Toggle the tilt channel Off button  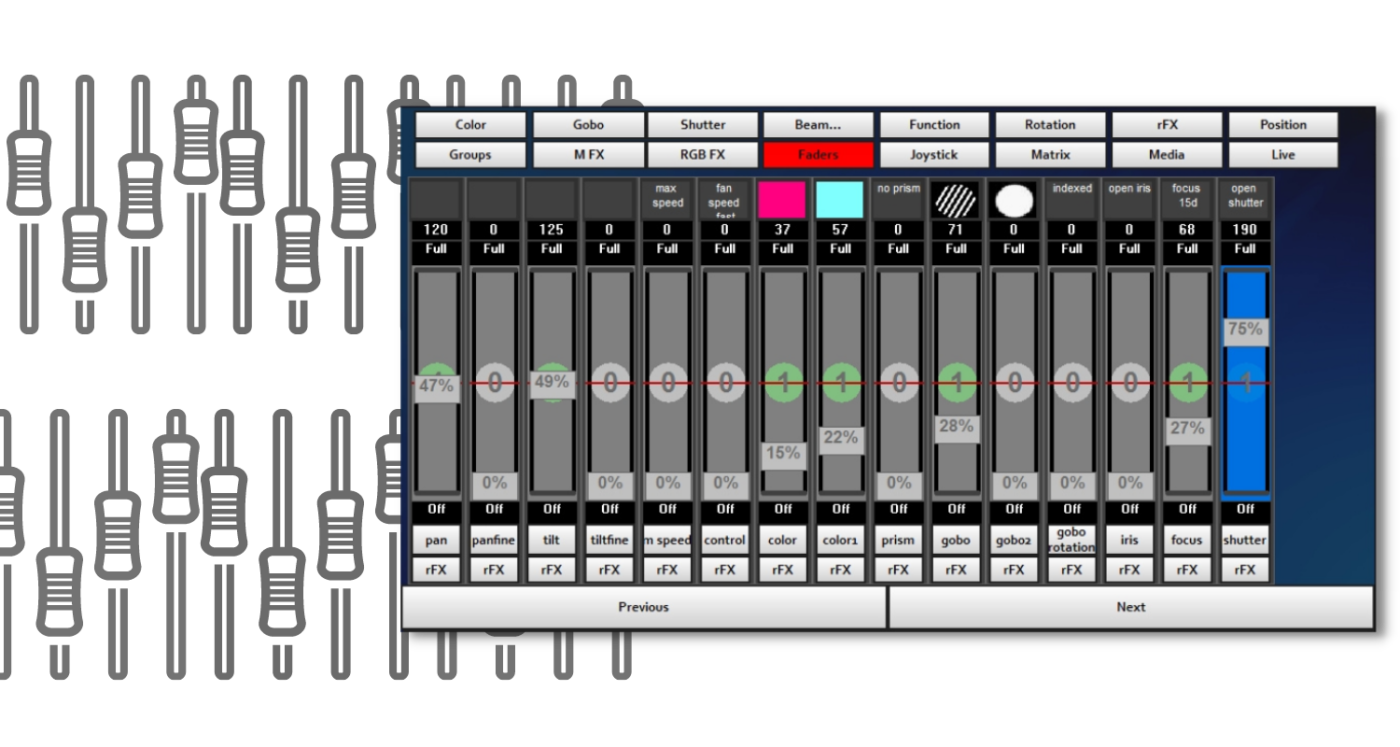(x=551, y=509)
